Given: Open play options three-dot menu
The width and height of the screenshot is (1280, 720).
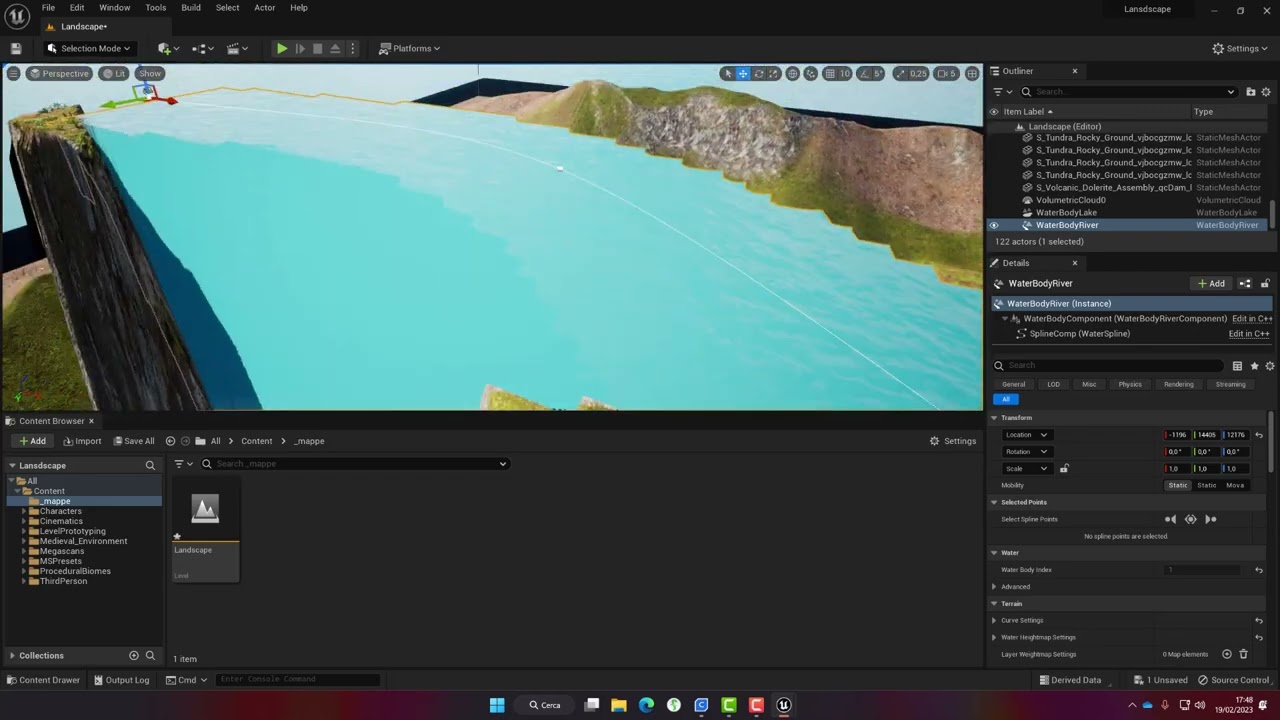Looking at the screenshot, I should coord(352,48).
